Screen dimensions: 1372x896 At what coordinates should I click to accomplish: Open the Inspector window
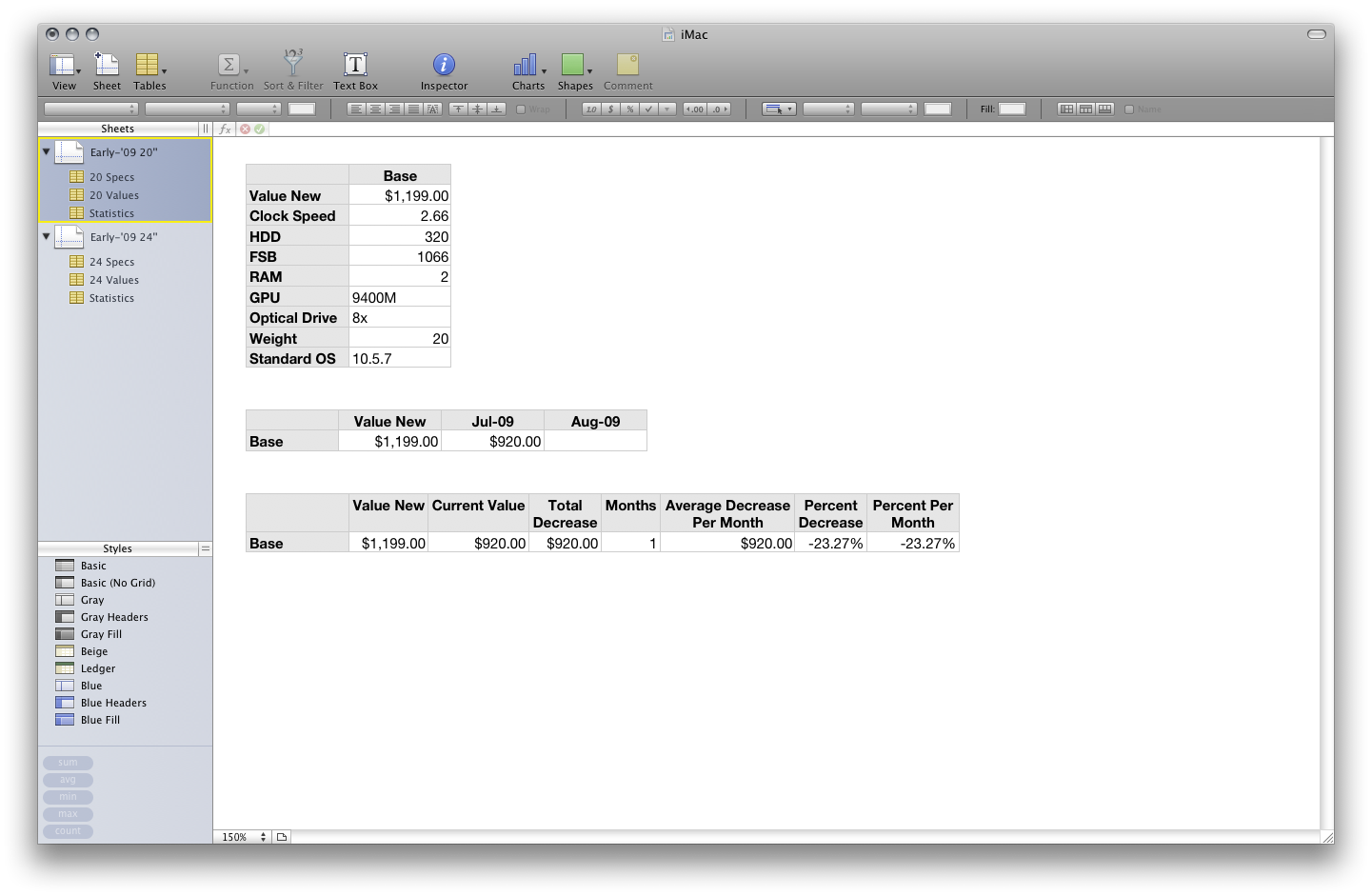click(444, 71)
